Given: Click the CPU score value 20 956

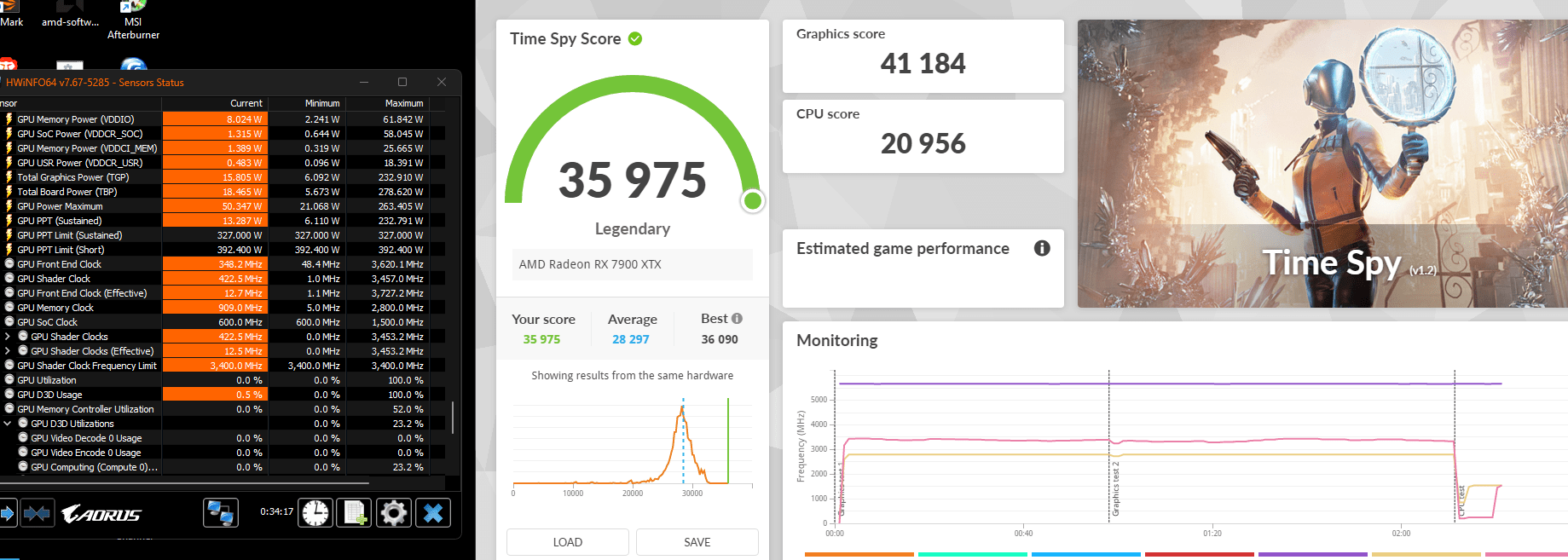Looking at the screenshot, I should click(923, 143).
